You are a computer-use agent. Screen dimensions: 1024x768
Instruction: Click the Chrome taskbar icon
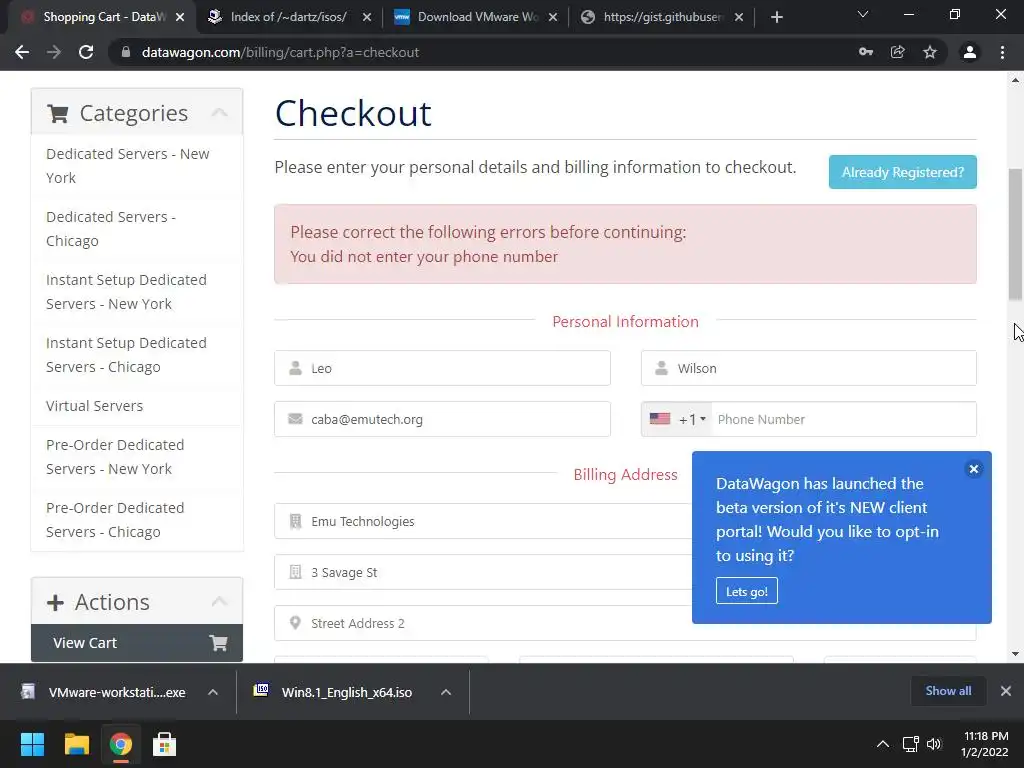120,744
